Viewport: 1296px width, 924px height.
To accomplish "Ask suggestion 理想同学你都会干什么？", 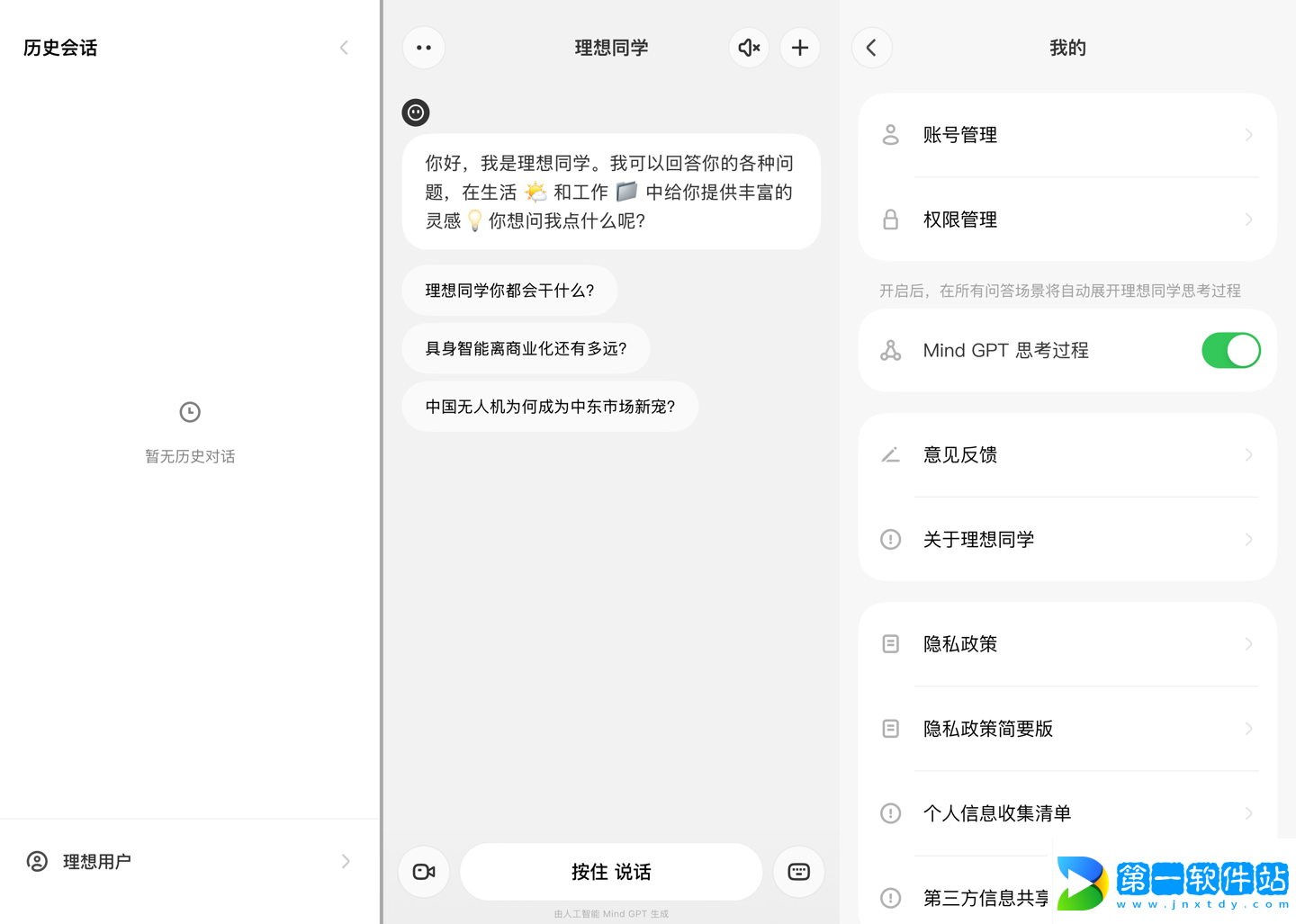I will coord(509,291).
